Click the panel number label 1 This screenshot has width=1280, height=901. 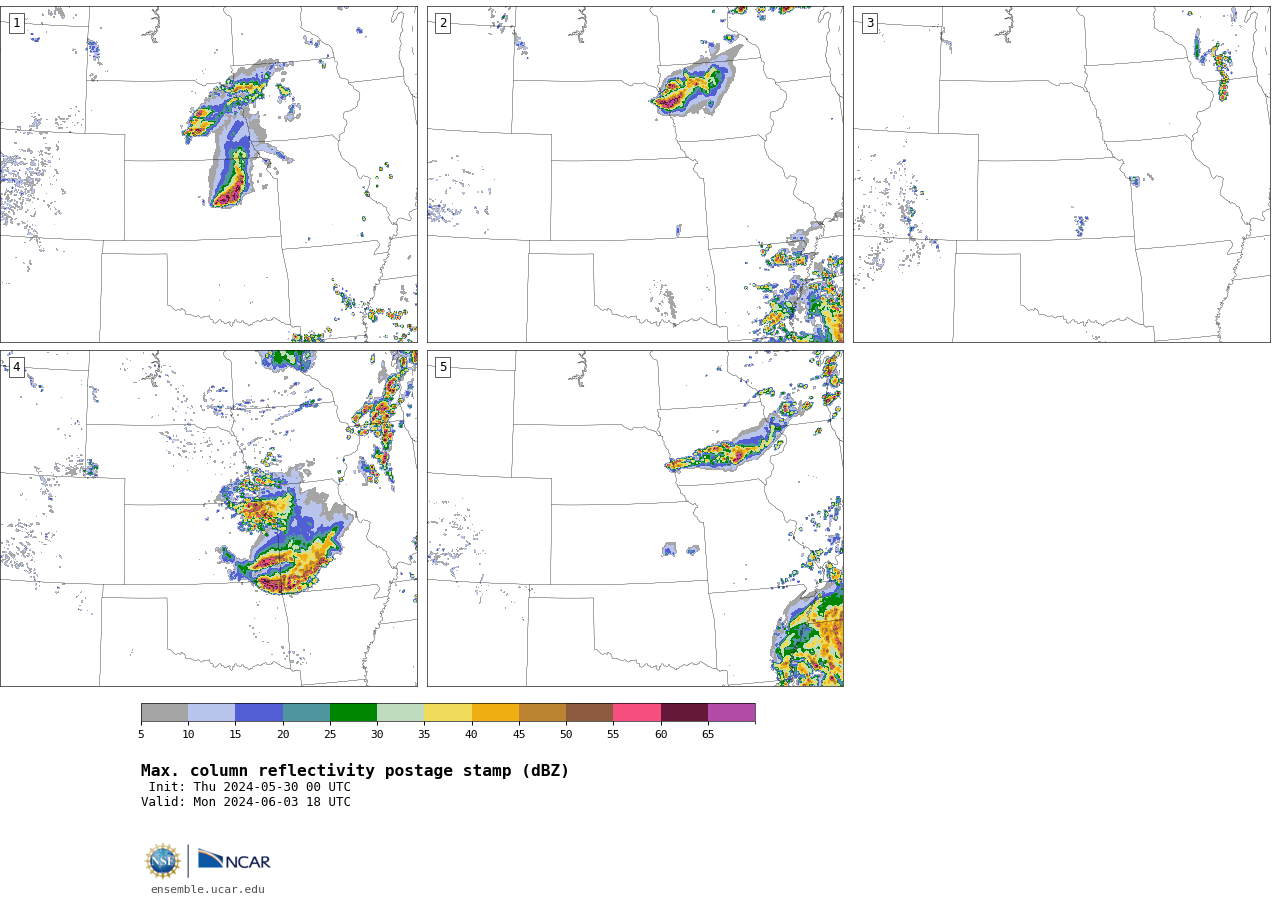click(x=16, y=23)
